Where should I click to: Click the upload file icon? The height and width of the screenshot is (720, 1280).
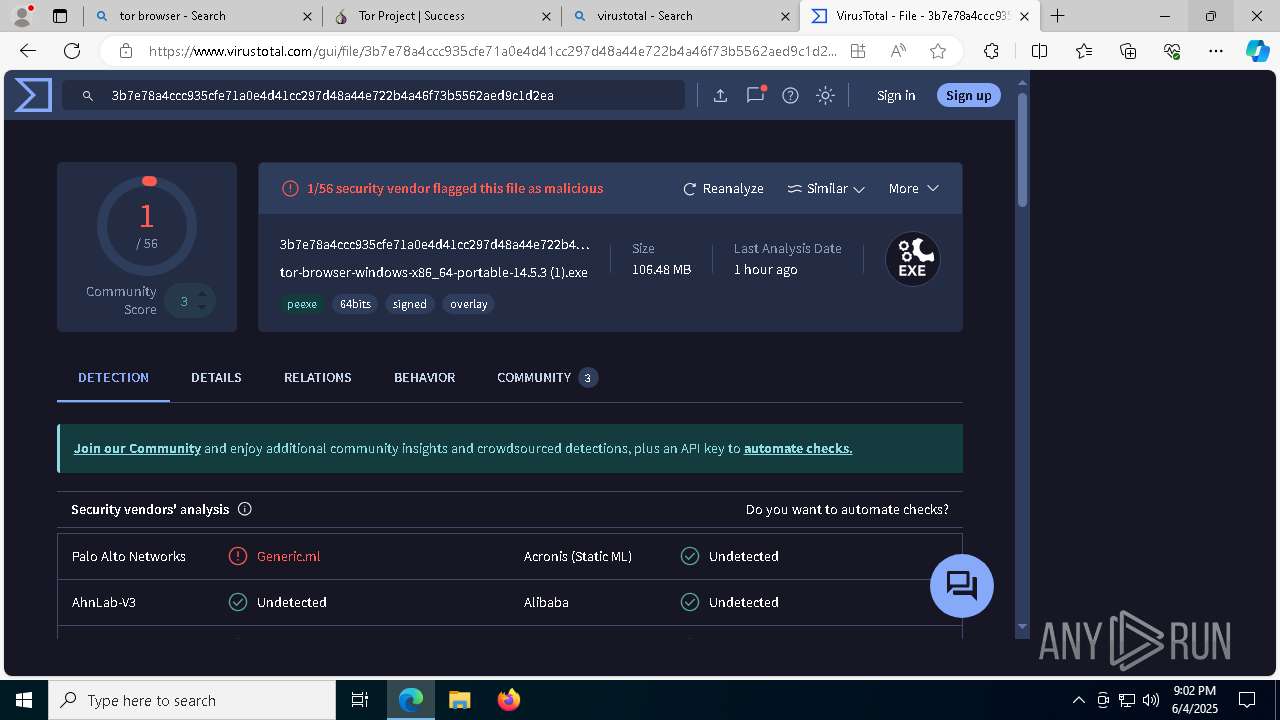pos(720,95)
